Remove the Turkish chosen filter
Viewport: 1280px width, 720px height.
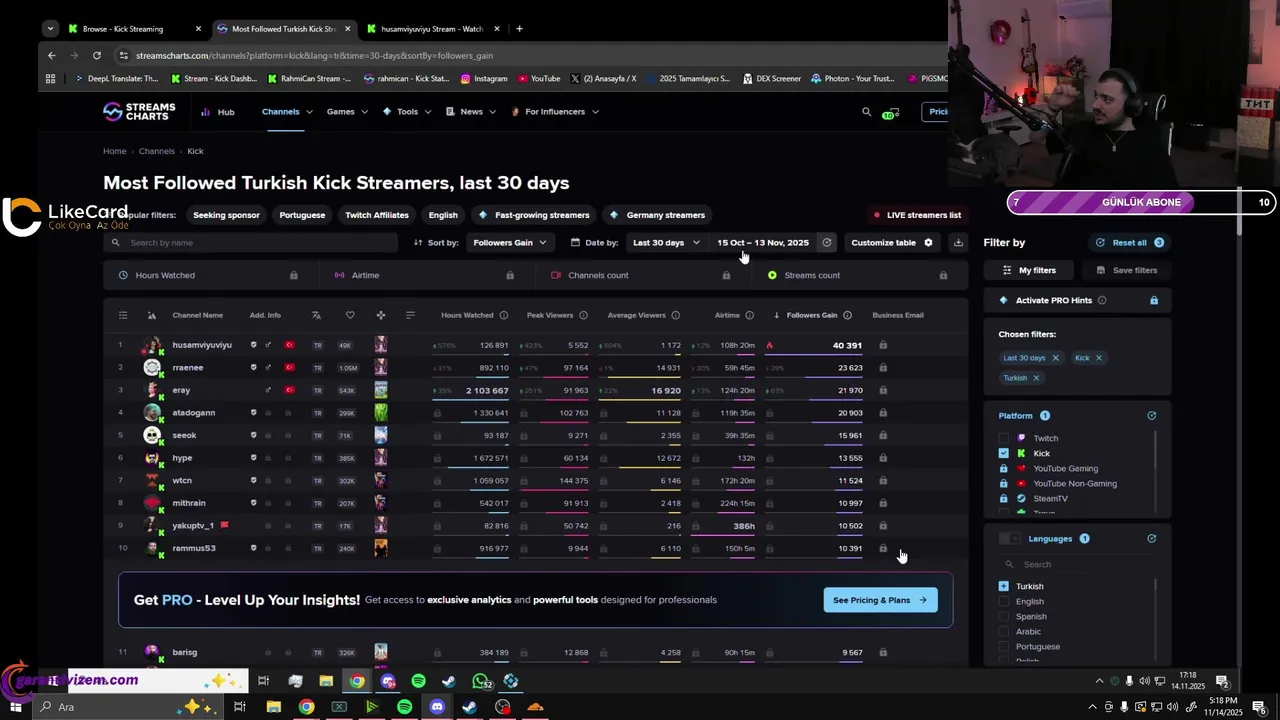[1036, 378]
